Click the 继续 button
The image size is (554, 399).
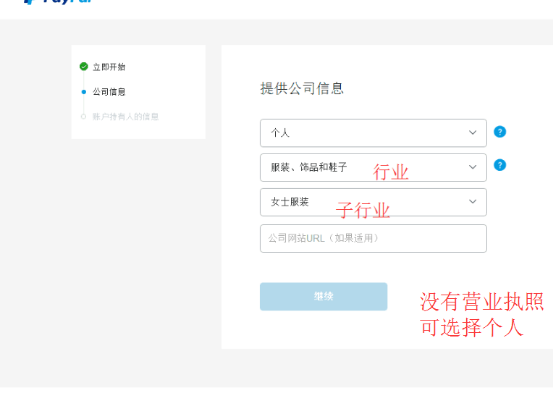tap(323, 297)
